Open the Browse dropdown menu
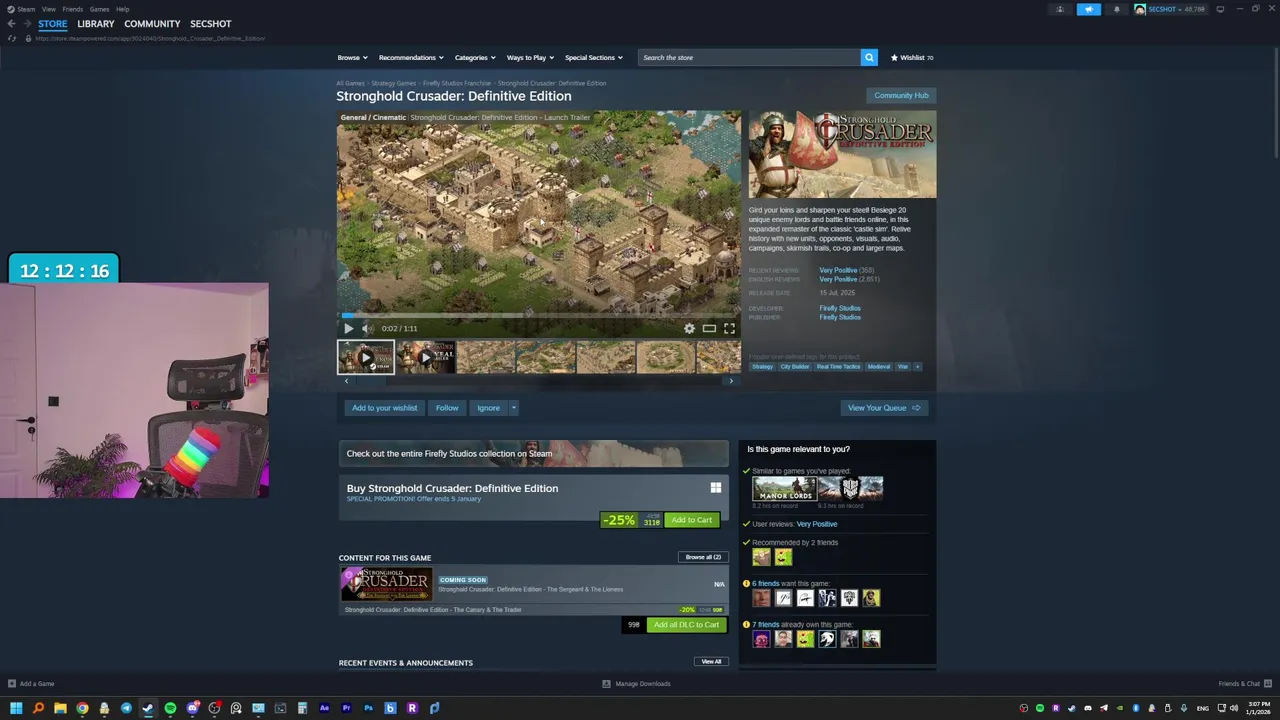Screen dimensions: 1280x720 tap(352, 57)
